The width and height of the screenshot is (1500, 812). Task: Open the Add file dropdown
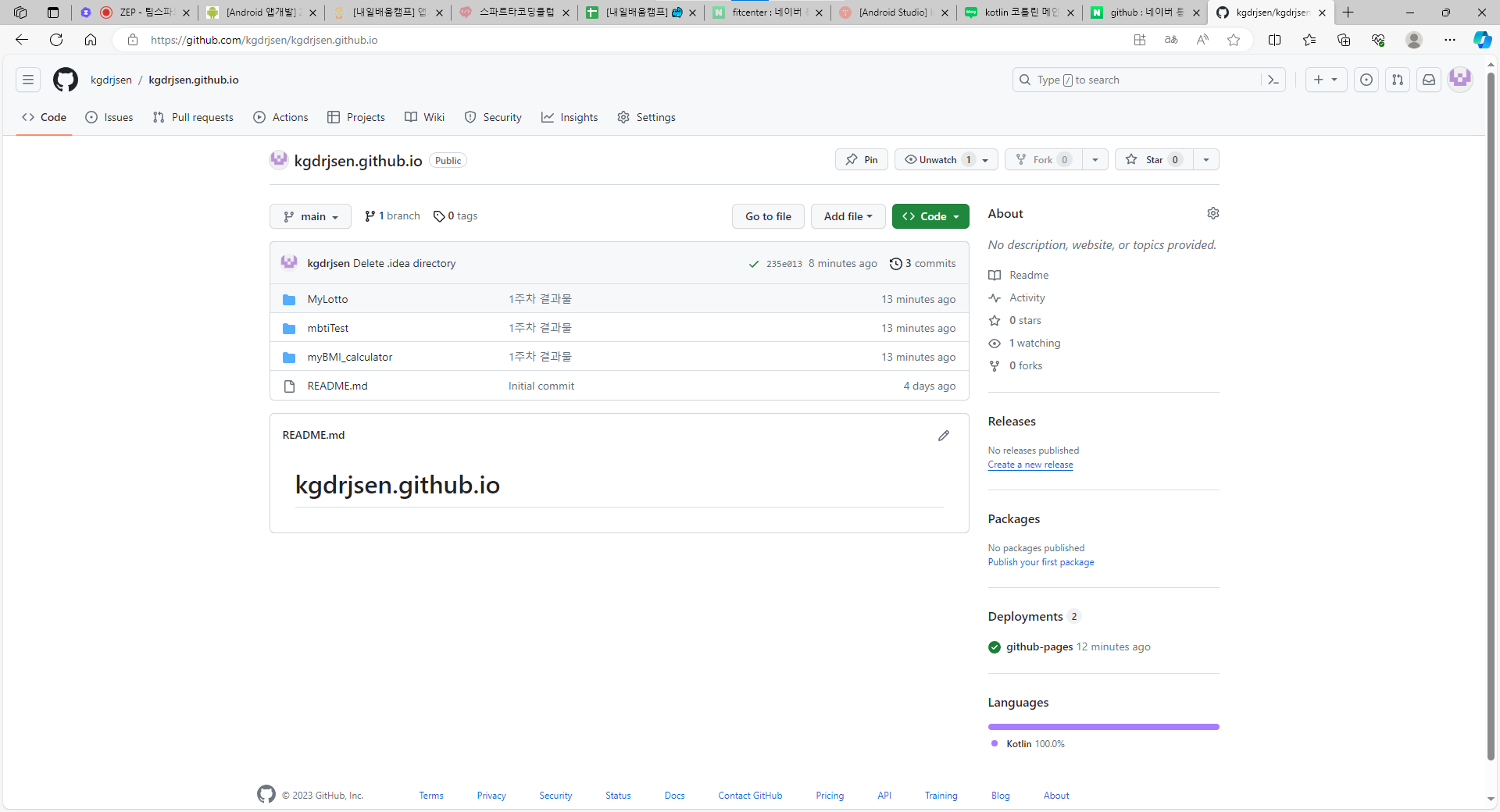point(848,216)
